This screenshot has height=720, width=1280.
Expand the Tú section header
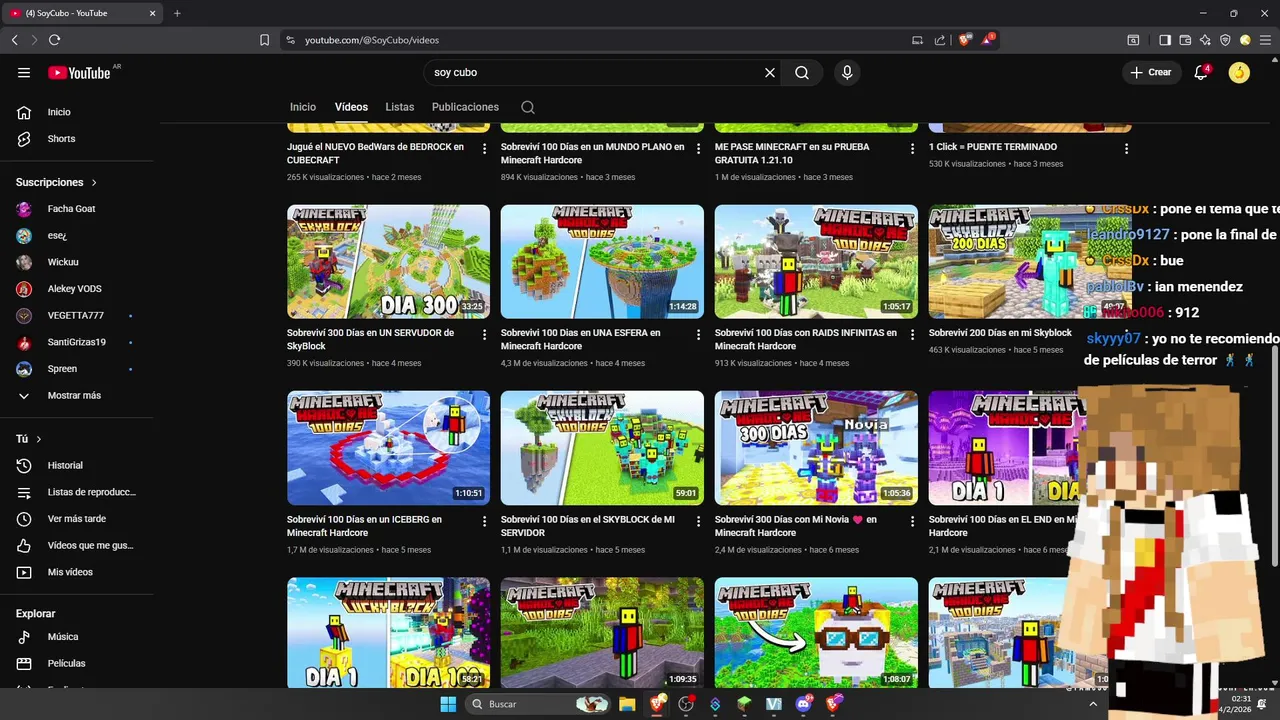29,439
